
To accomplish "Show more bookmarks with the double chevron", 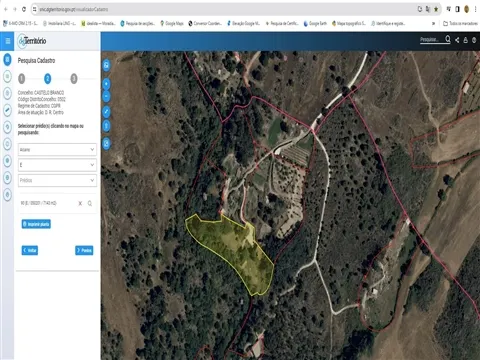I will coord(433,23).
